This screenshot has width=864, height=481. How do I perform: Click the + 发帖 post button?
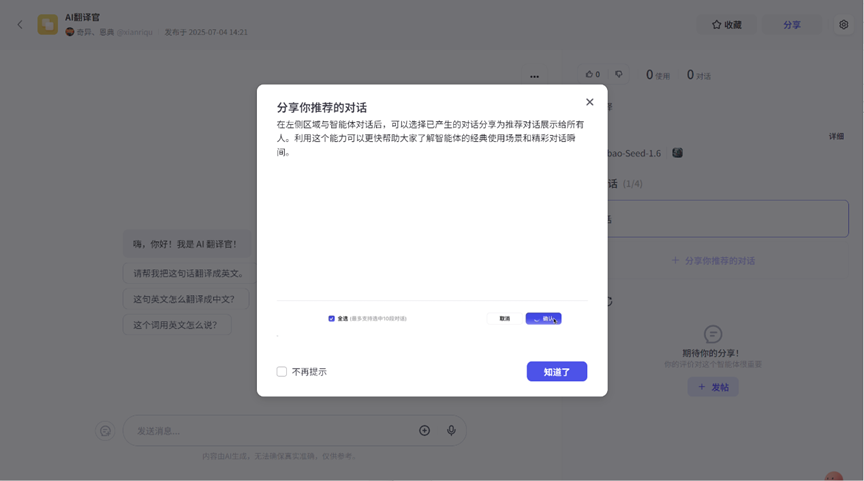coord(713,387)
